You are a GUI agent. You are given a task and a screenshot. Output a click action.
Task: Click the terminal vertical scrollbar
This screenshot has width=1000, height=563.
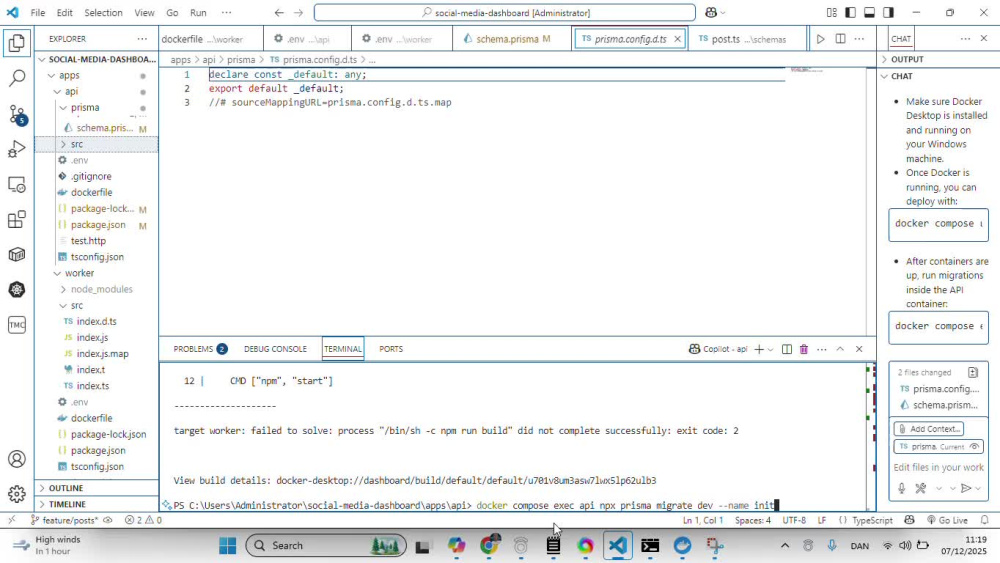(x=871, y=437)
